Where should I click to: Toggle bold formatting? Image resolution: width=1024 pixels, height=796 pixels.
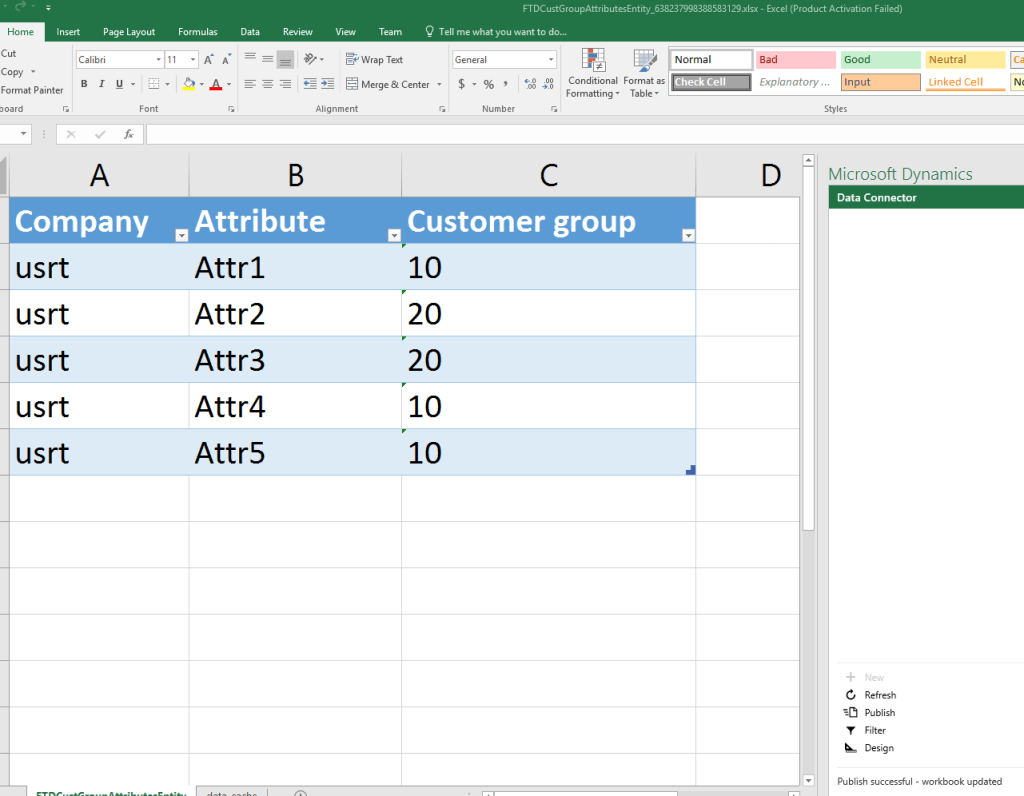click(x=85, y=85)
